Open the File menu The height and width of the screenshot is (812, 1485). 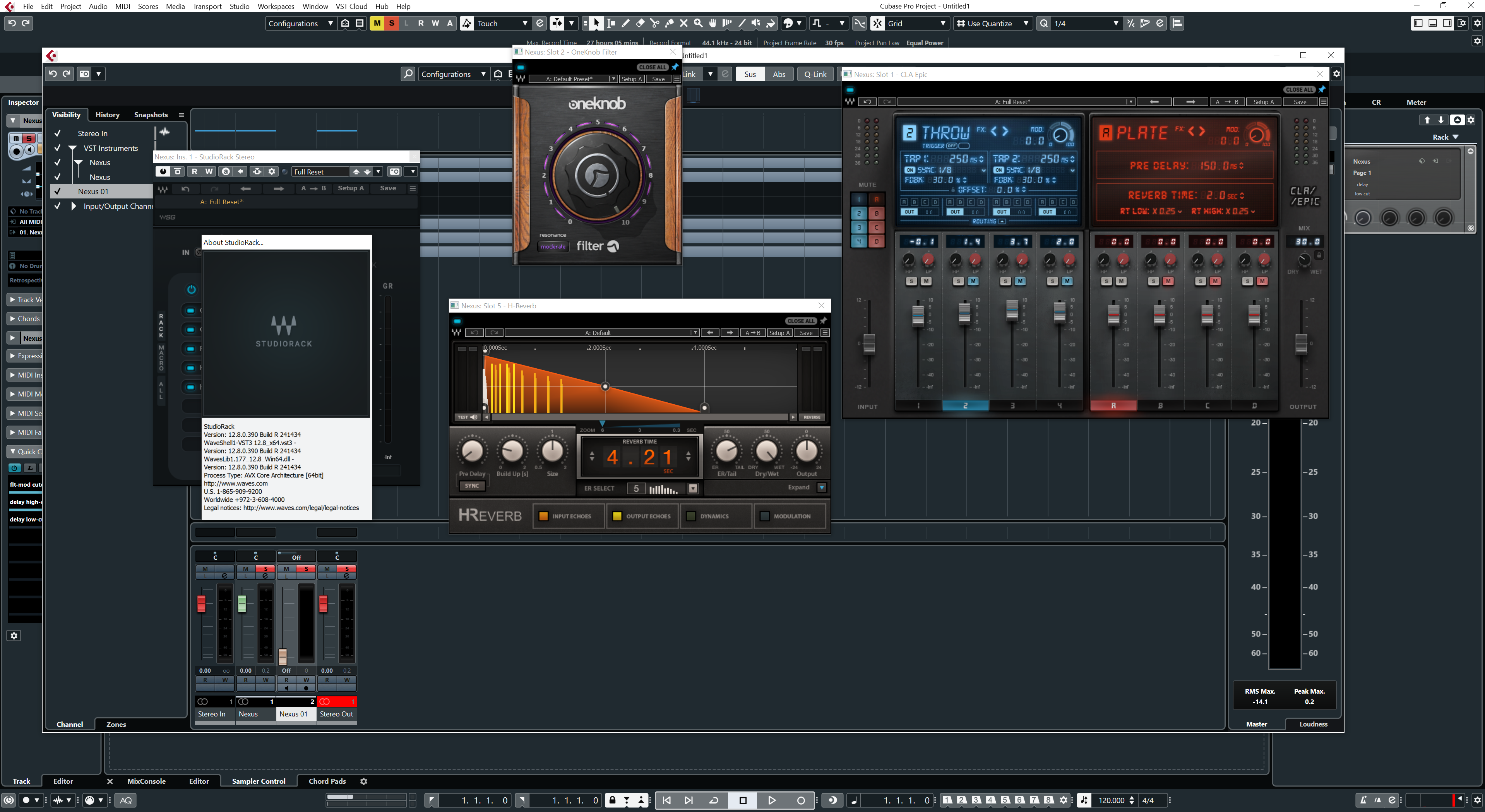click(x=27, y=6)
